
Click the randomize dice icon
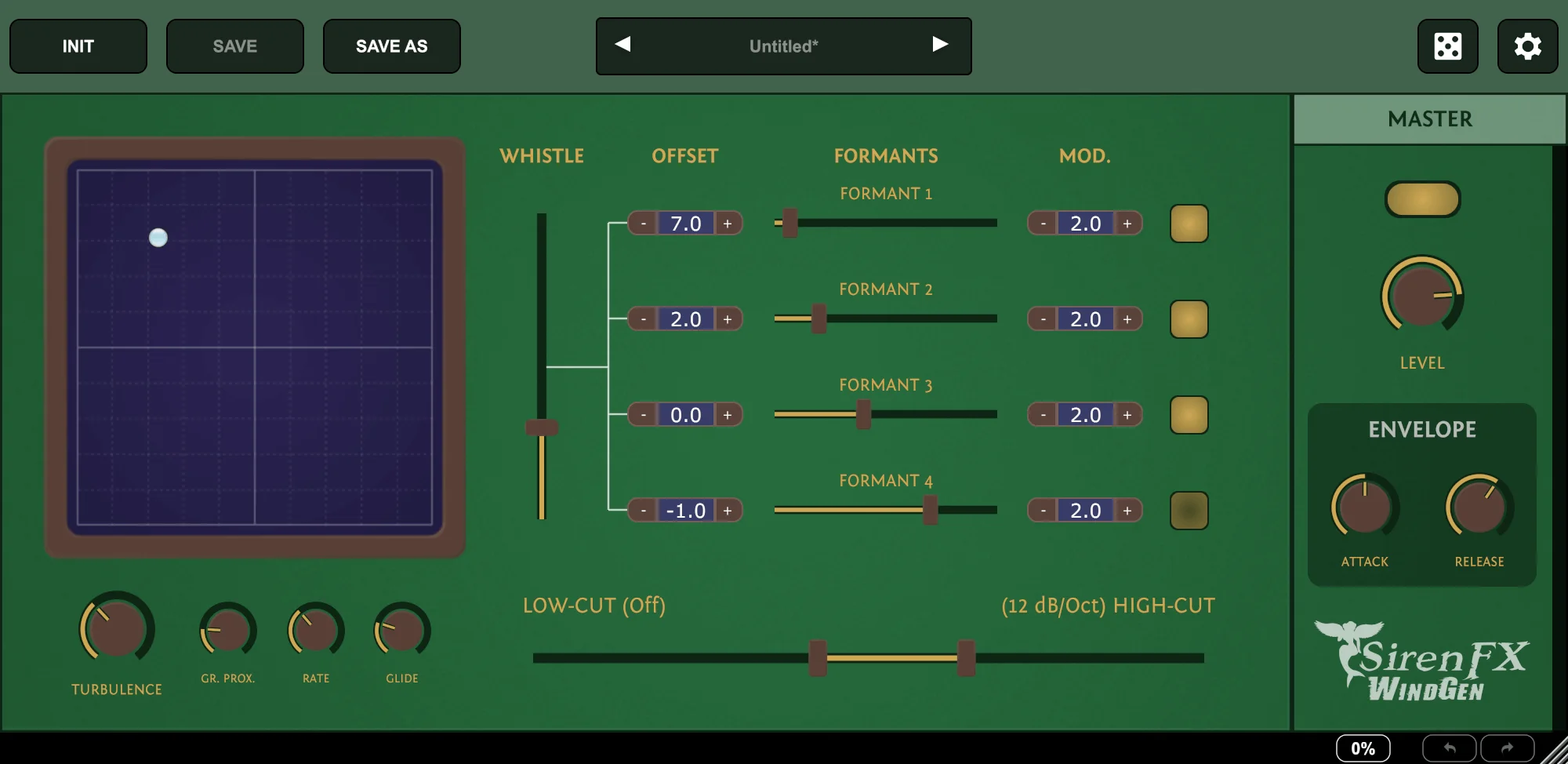(1447, 46)
